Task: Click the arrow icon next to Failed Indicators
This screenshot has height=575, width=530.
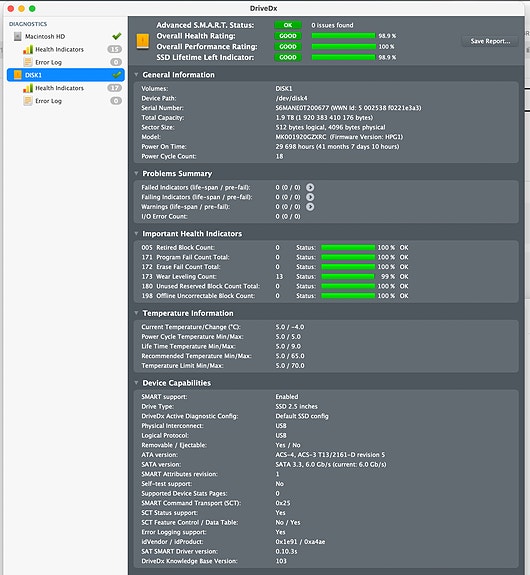Action: 310,187
